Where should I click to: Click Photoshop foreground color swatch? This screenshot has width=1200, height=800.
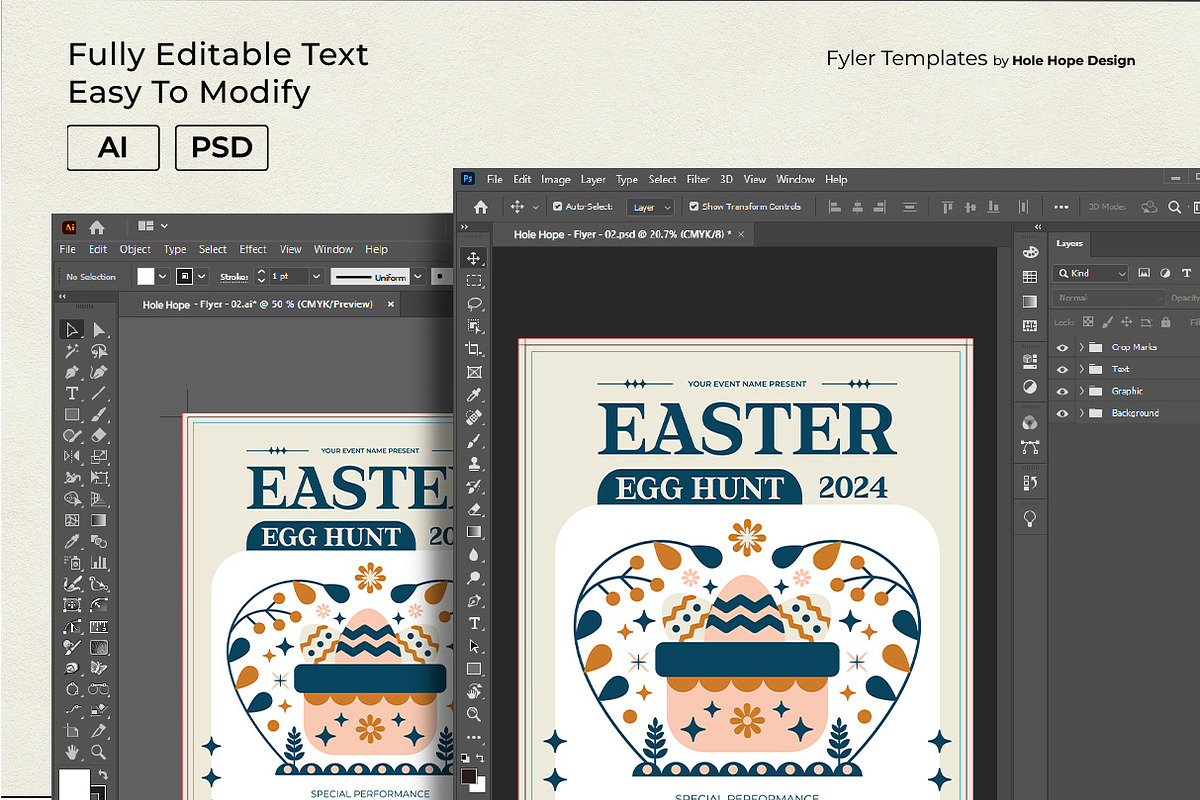[469, 776]
